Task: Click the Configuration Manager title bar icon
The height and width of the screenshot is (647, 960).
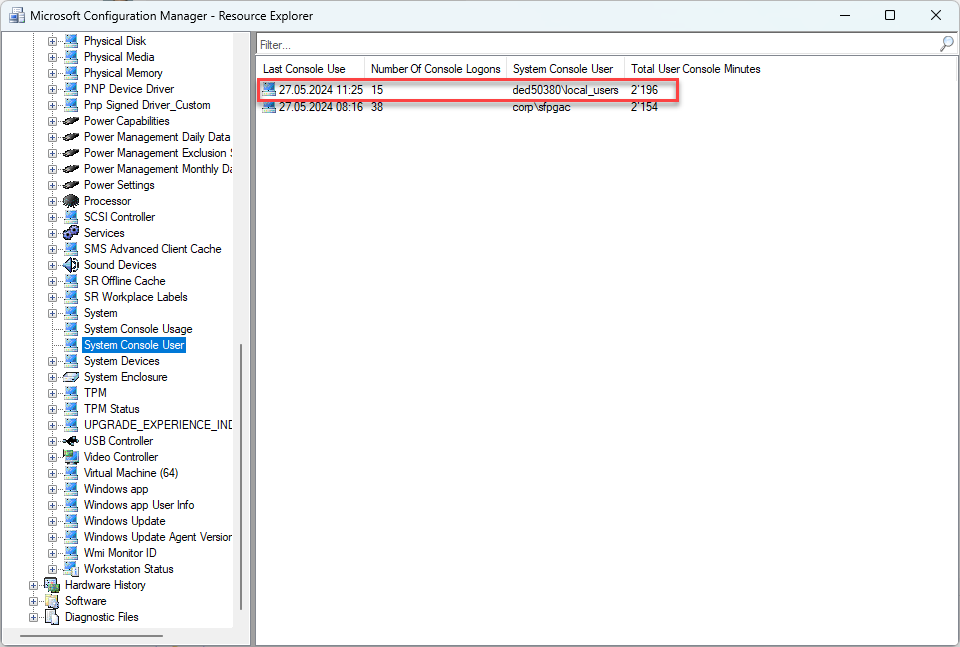Action: click(17, 15)
